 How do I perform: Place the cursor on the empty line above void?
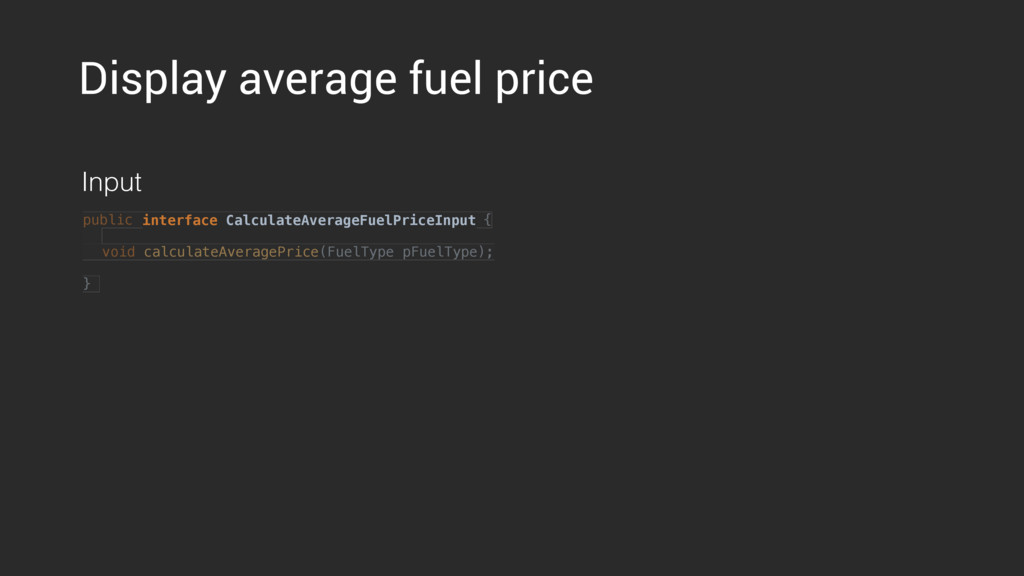[x=288, y=236]
